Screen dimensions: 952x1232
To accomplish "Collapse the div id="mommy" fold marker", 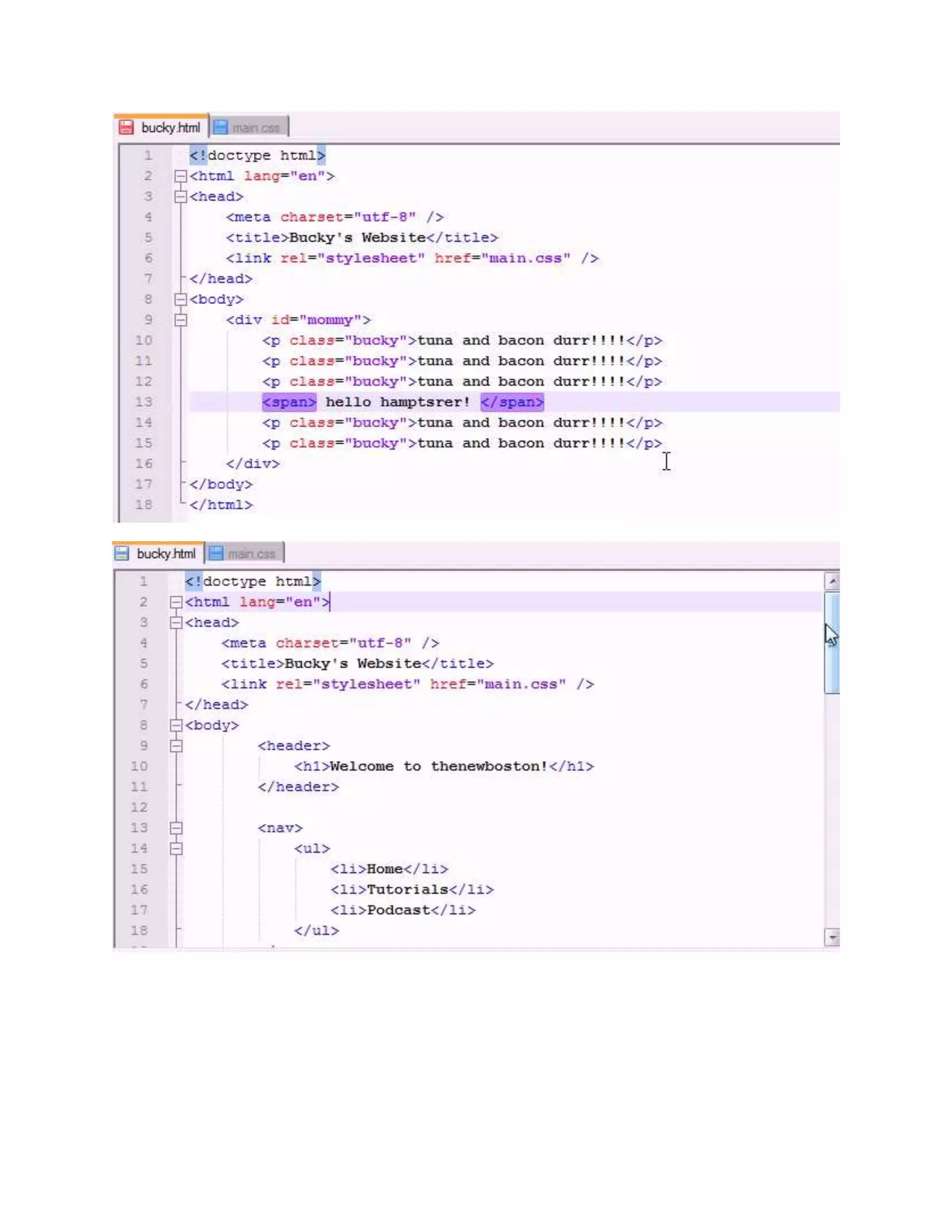I will pos(180,320).
